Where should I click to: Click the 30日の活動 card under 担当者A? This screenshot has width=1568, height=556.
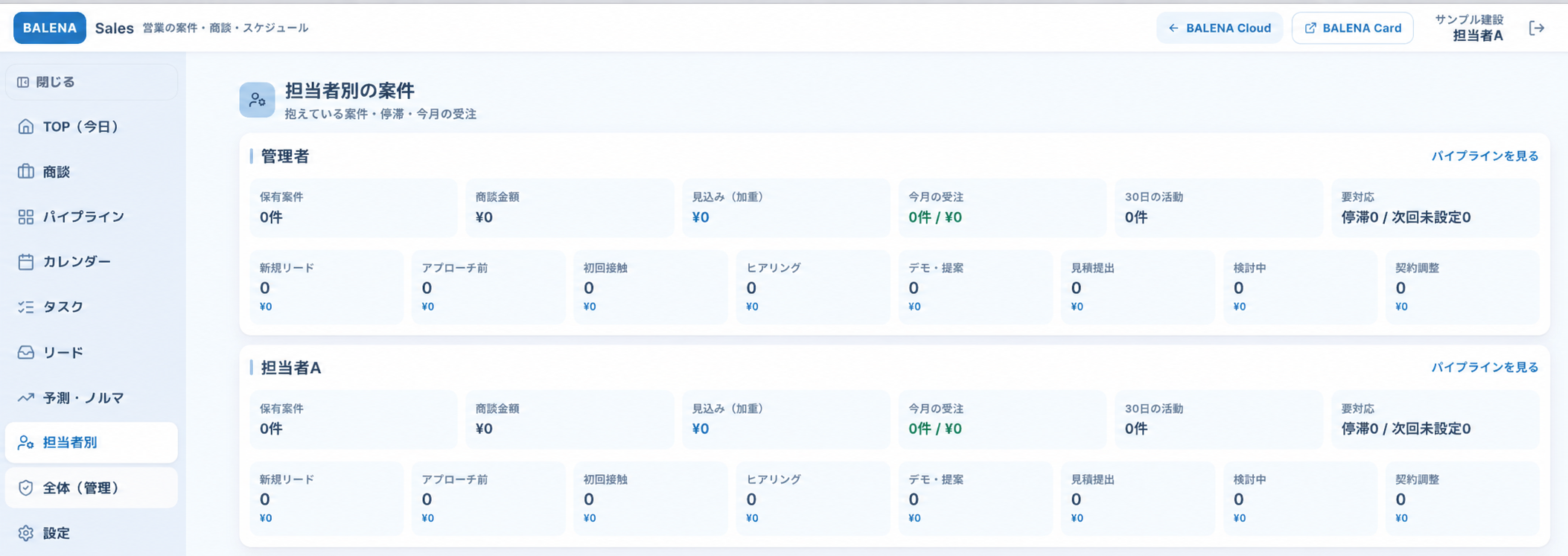click(1219, 419)
